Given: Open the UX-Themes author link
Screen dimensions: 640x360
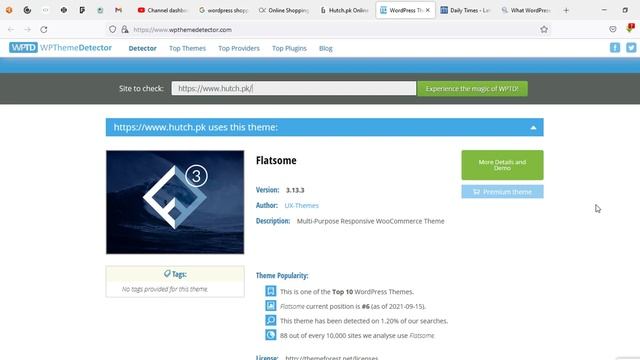Looking at the screenshot, I should coord(301,205).
